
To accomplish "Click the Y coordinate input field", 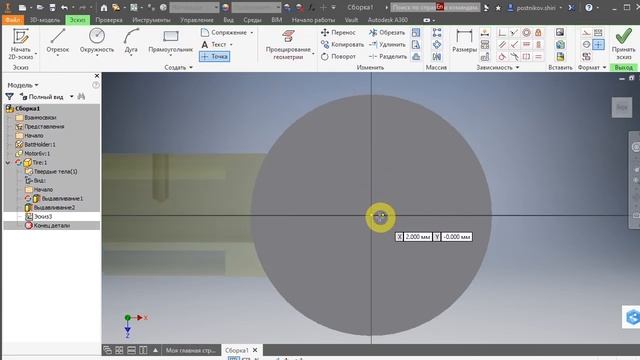I will click(456, 237).
